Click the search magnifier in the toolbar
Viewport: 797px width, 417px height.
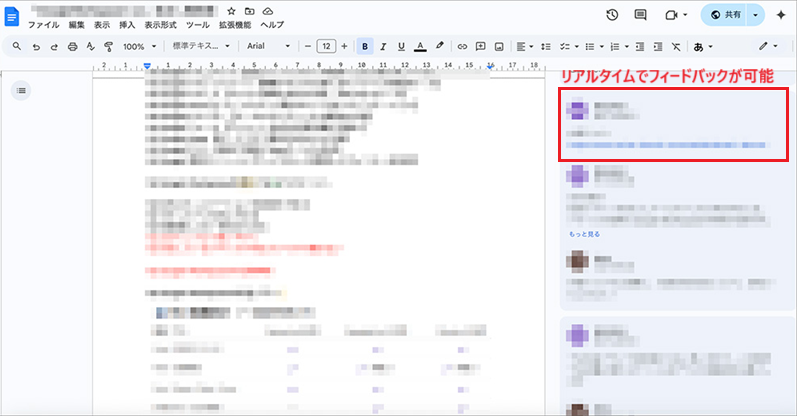(x=17, y=46)
